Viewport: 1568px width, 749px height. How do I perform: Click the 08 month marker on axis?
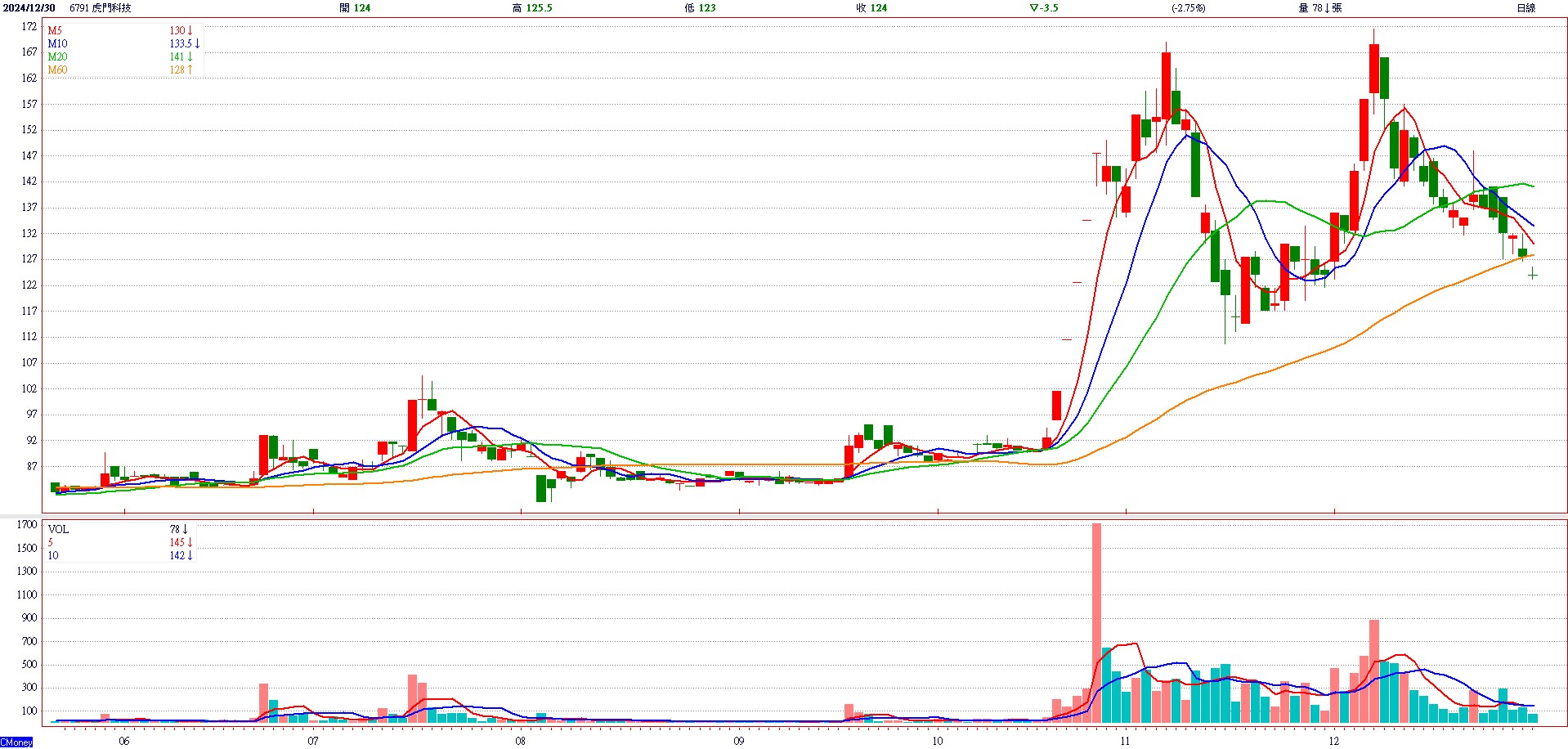(x=521, y=742)
